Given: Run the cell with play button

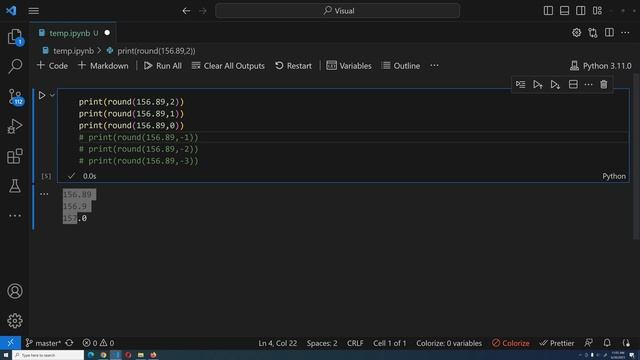Looking at the screenshot, I should (x=42, y=95).
